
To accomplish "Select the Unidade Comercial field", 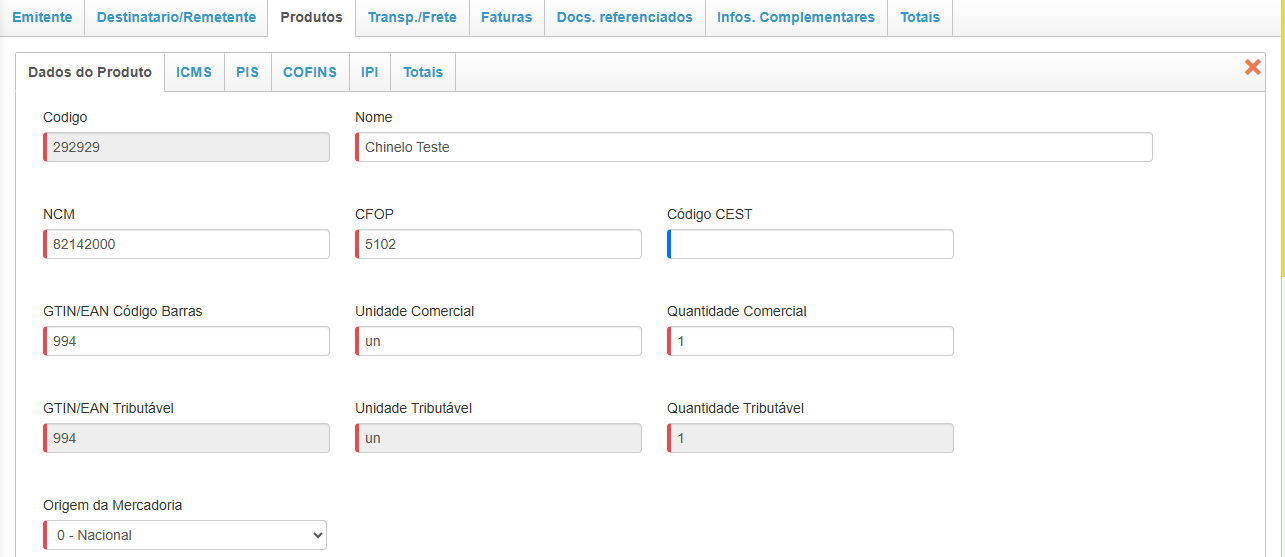I will pos(499,341).
